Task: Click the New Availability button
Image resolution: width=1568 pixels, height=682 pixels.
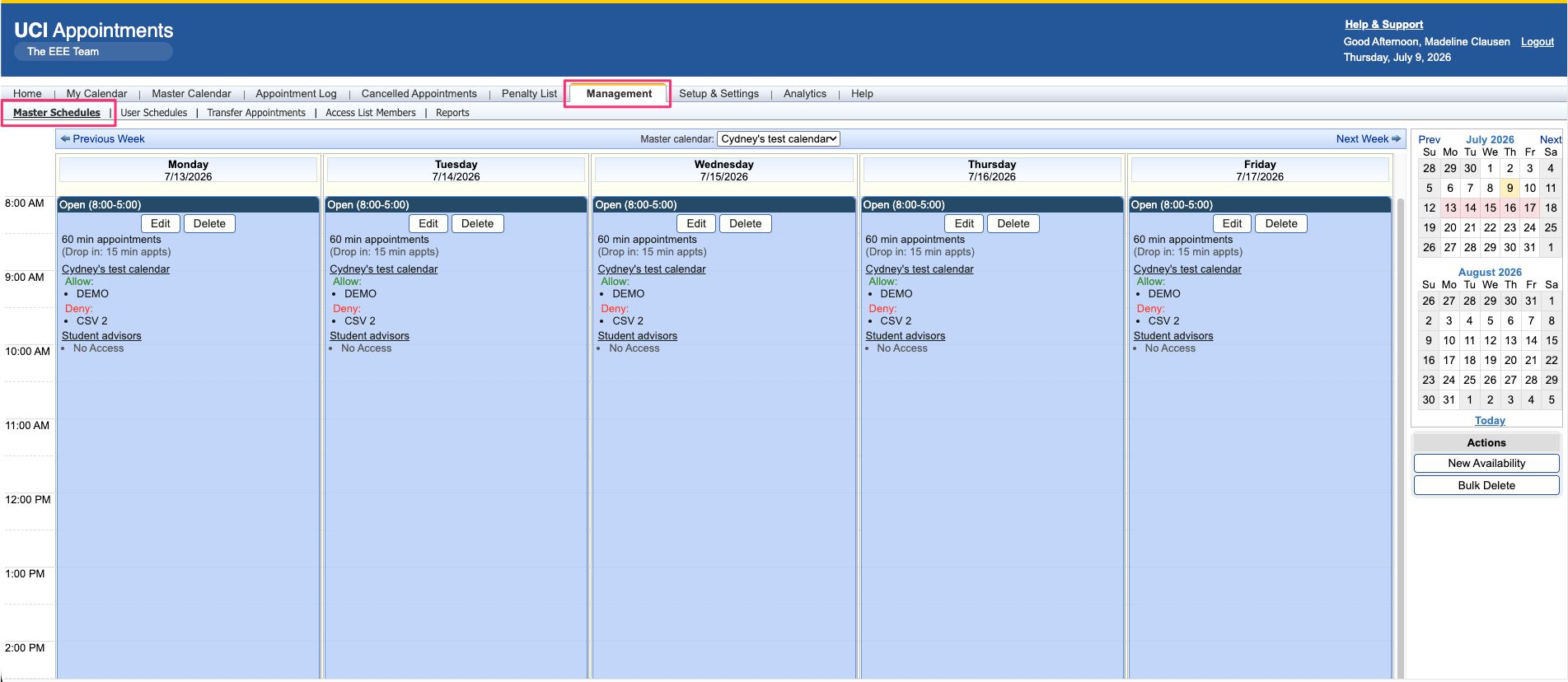Action: pos(1486,464)
